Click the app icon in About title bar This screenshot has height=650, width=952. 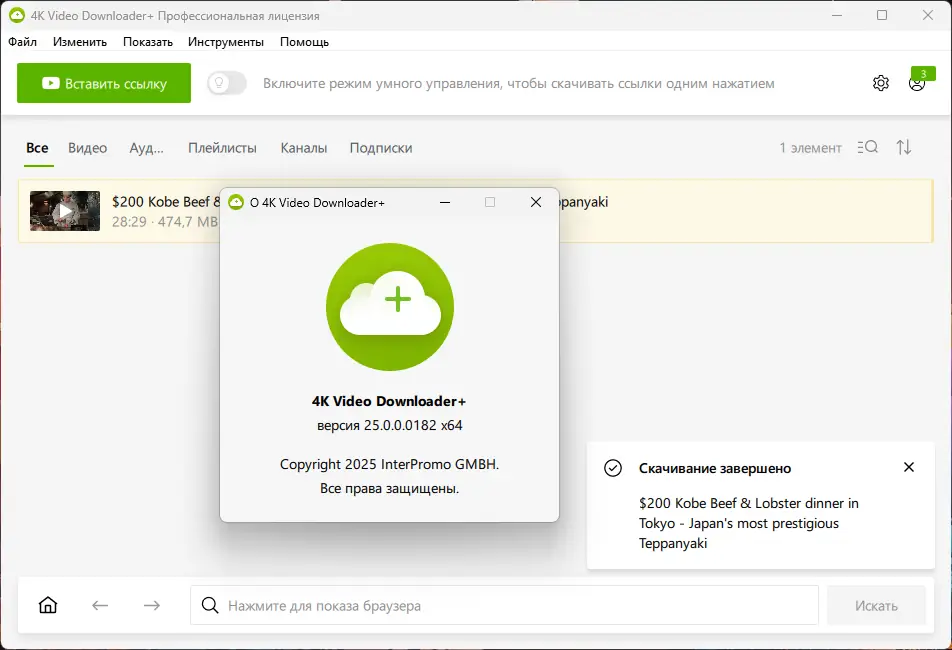click(236, 202)
